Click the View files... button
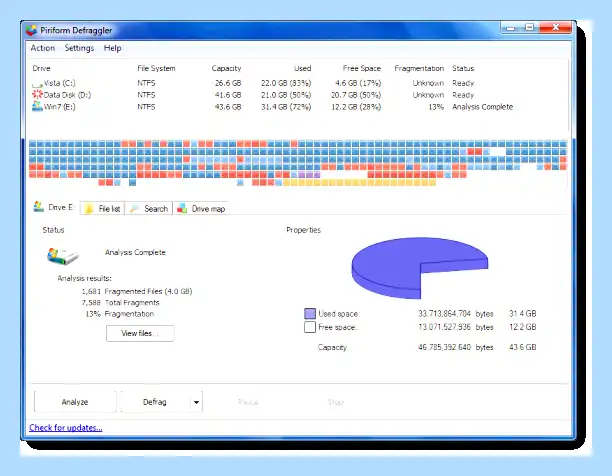 (x=140, y=333)
